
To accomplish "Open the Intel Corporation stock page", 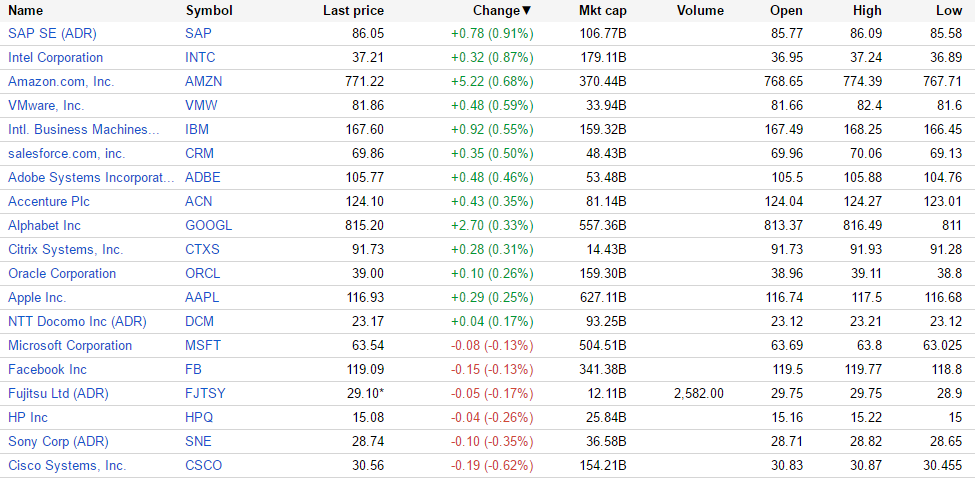I will [55, 57].
